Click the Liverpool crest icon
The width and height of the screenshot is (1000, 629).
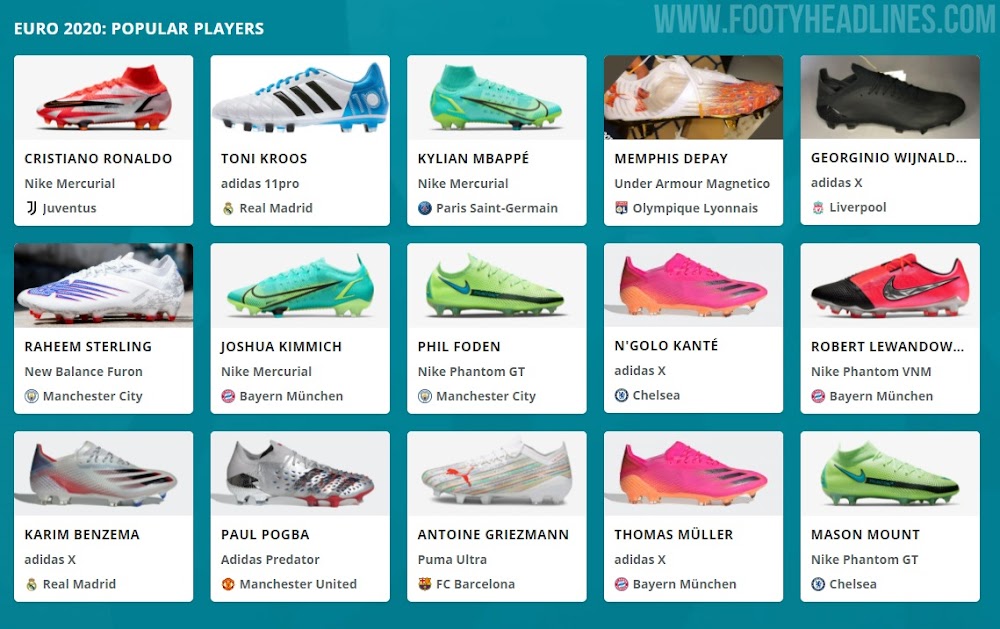818,207
